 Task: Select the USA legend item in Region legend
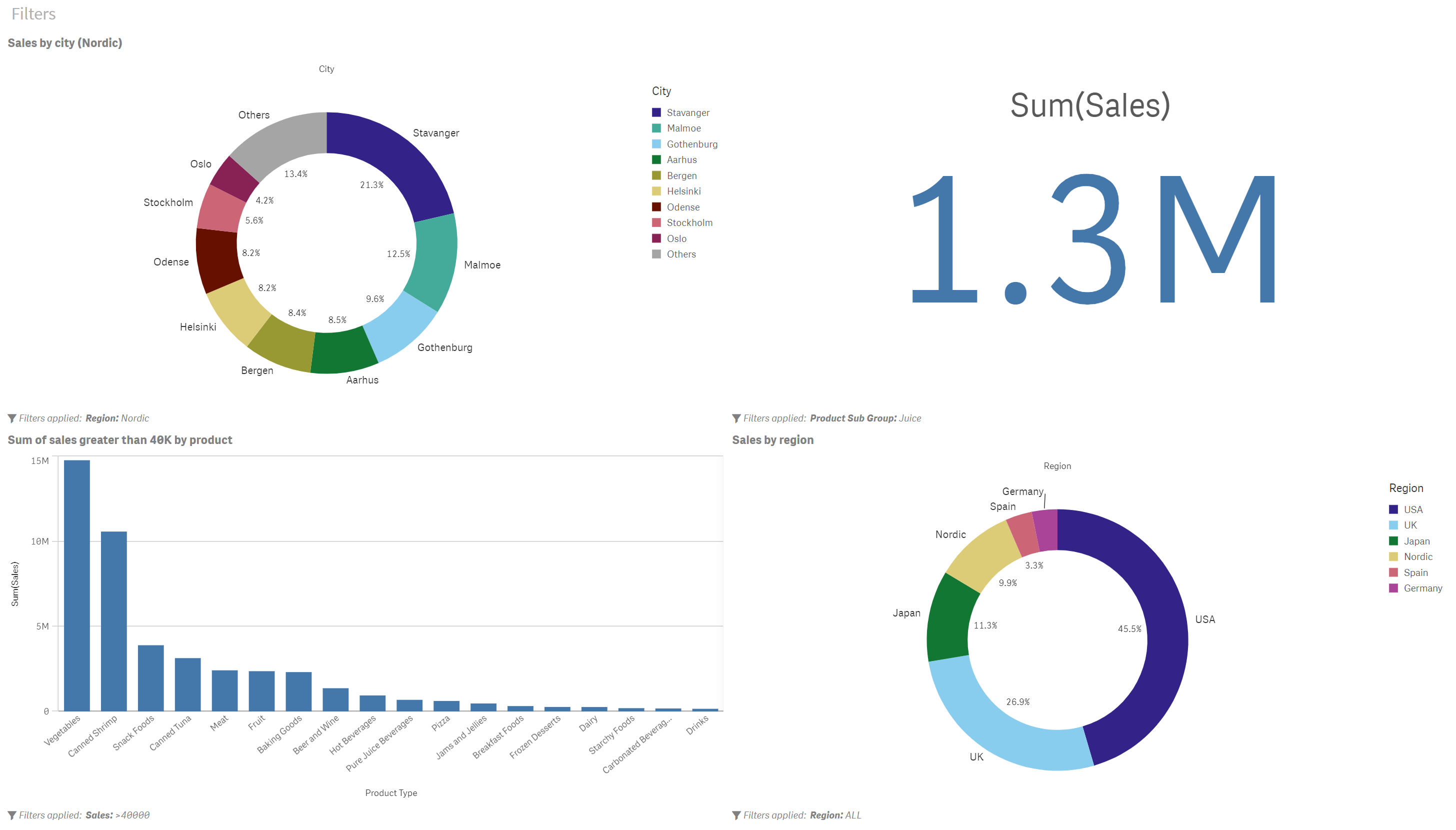[1412, 509]
